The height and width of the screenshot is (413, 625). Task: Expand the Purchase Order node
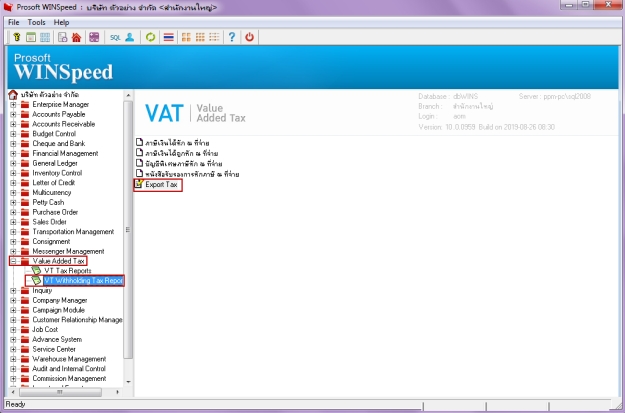[14, 212]
